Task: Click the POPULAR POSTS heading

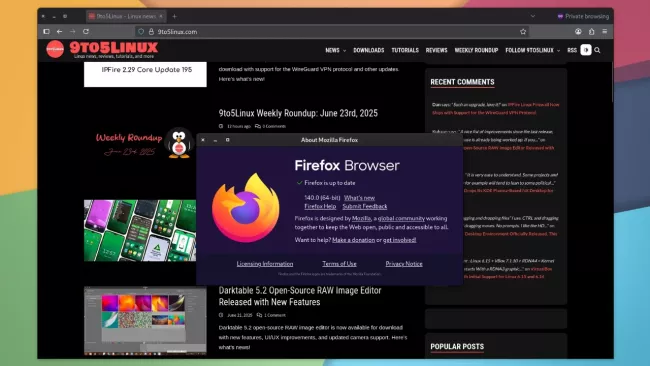Action: click(457, 347)
